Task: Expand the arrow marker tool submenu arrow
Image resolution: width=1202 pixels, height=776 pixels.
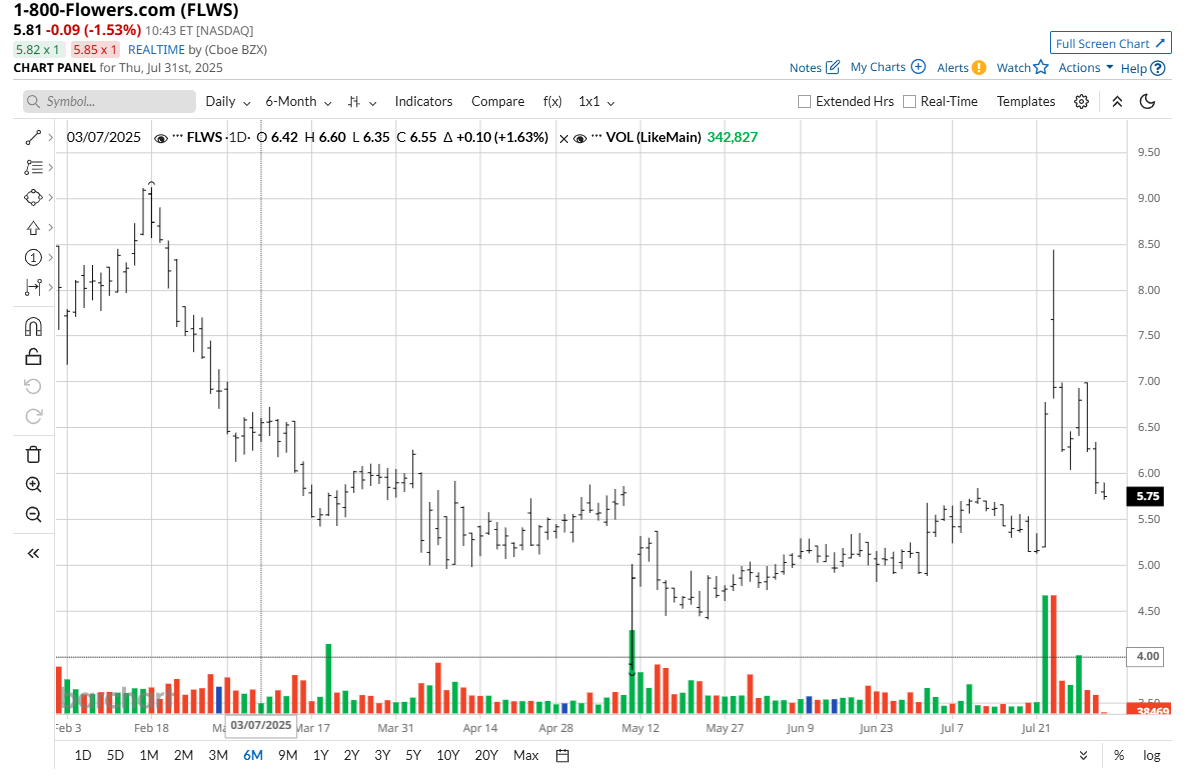Action: click(50, 228)
